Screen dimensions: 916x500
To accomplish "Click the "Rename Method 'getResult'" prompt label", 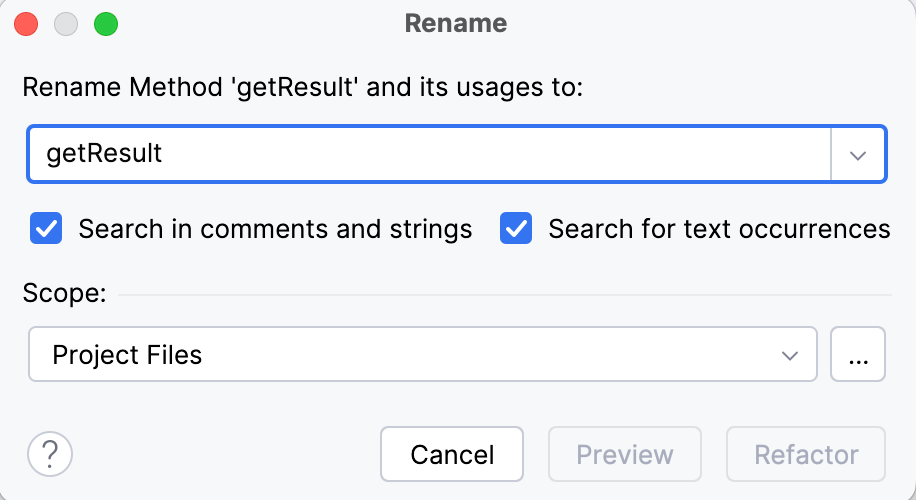I will (302, 87).
